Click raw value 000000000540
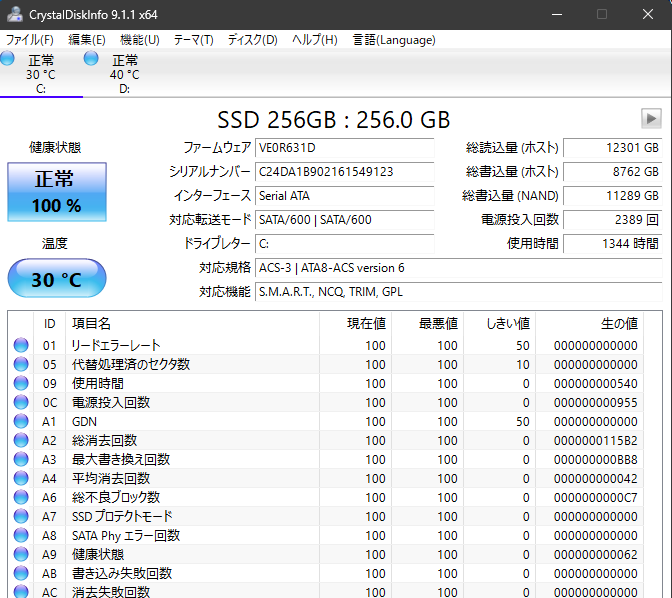Image resolution: width=672 pixels, height=598 pixels. pyautogui.click(x=595, y=384)
